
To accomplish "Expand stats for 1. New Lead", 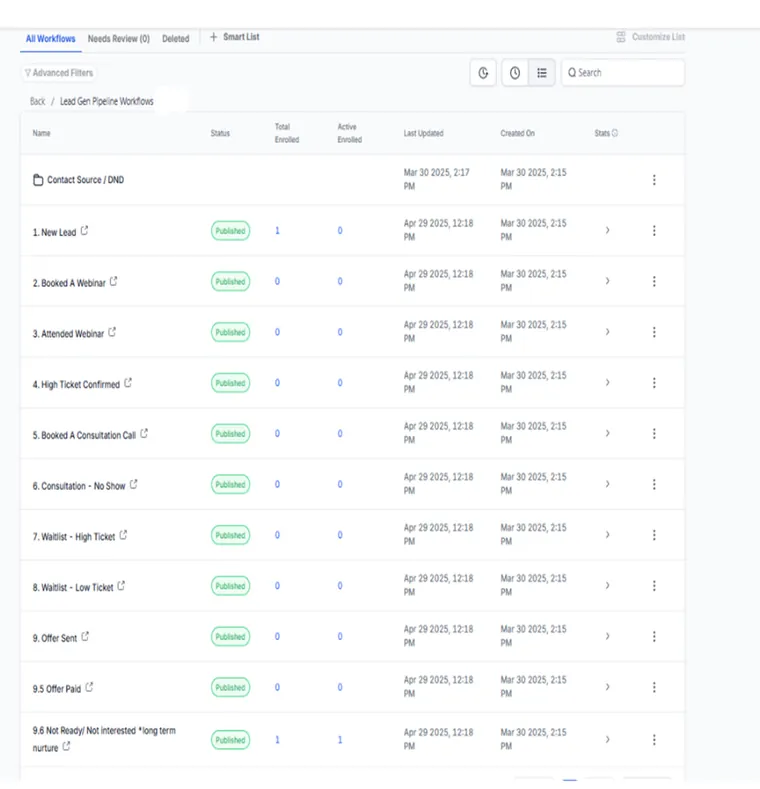I will 607,230.
